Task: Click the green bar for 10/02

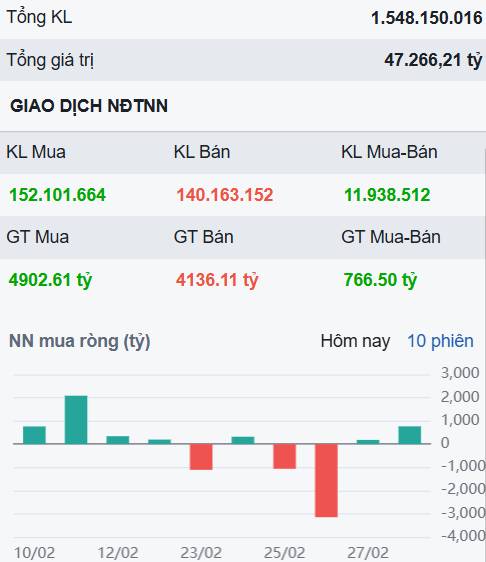Action: point(34,435)
